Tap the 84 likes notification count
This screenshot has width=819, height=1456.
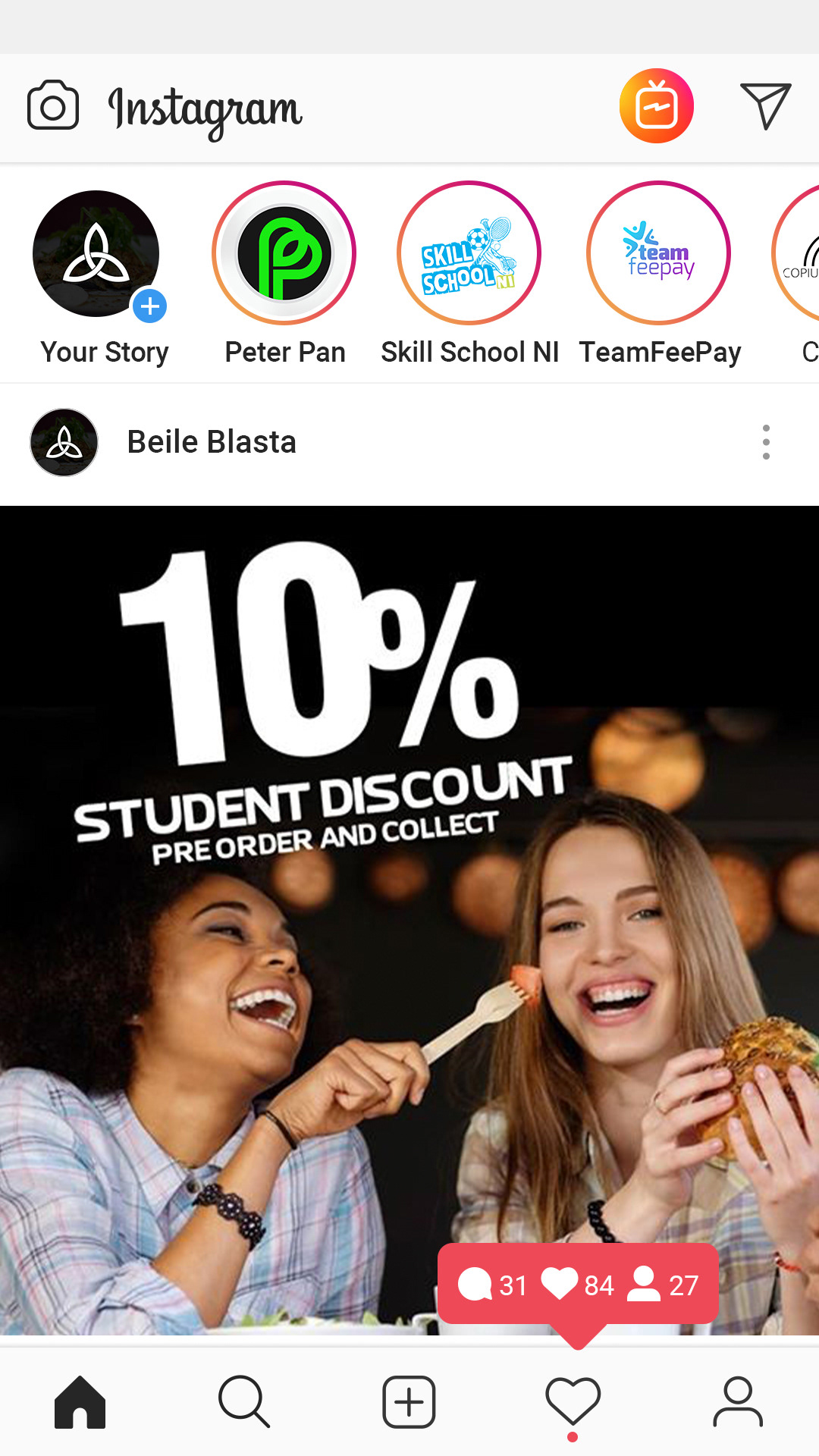pyautogui.click(x=578, y=1285)
